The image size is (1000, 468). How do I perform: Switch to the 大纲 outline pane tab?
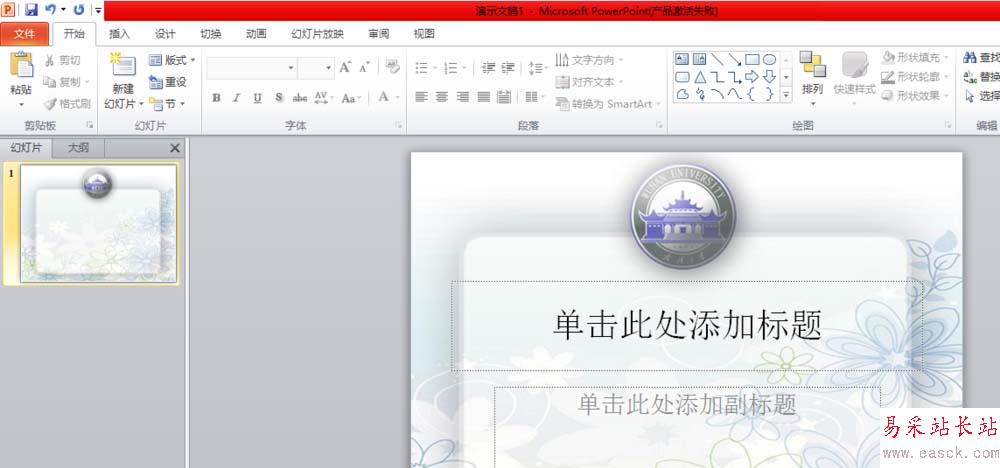pyautogui.click(x=78, y=148)
